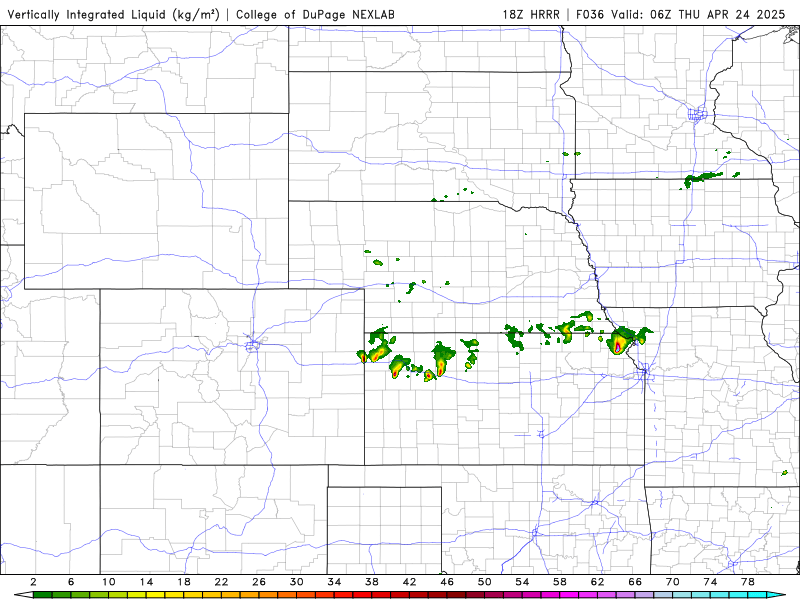Click the '70' value on the color scale
The width and height of the screenshot is (800, 600).
click(672, 582)
